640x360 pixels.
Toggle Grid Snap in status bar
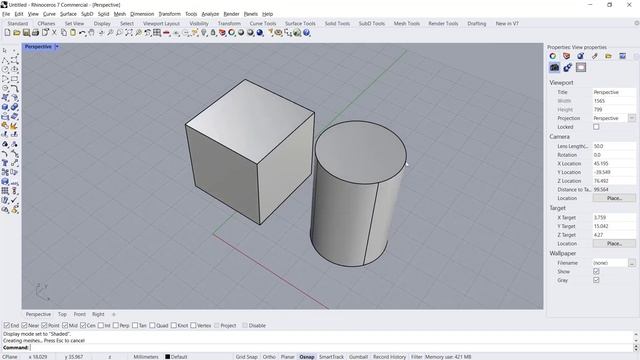click(x=247, y=357)
